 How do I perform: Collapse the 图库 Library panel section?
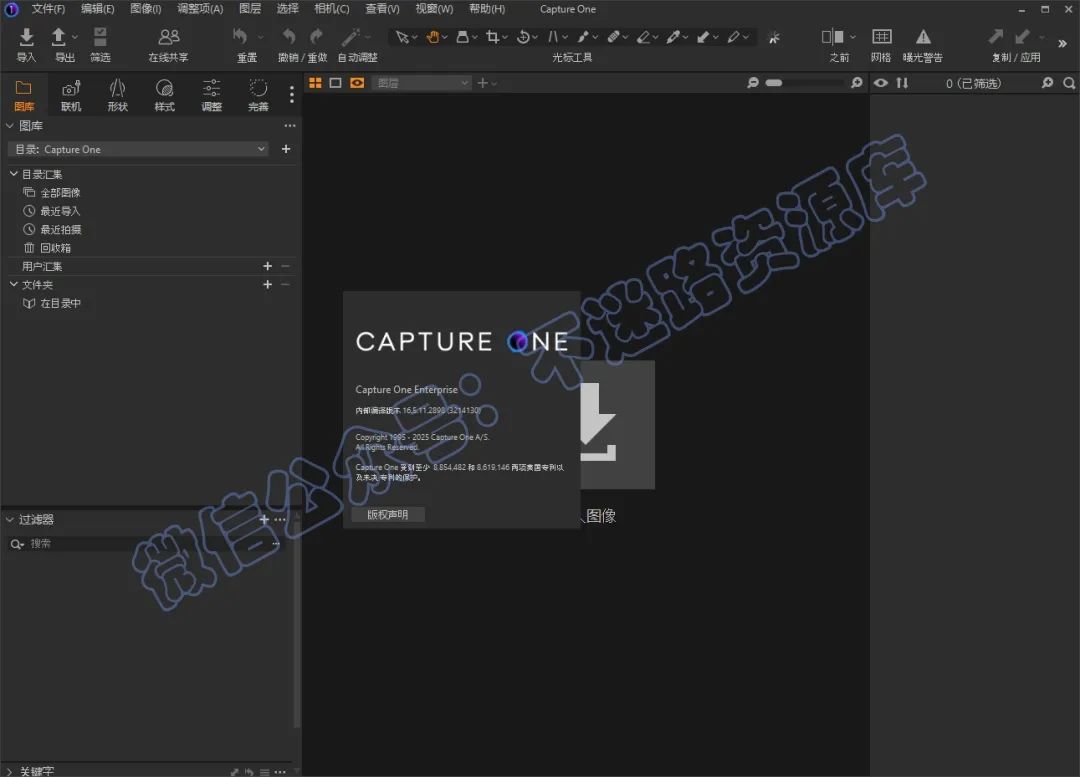point(10,125)
